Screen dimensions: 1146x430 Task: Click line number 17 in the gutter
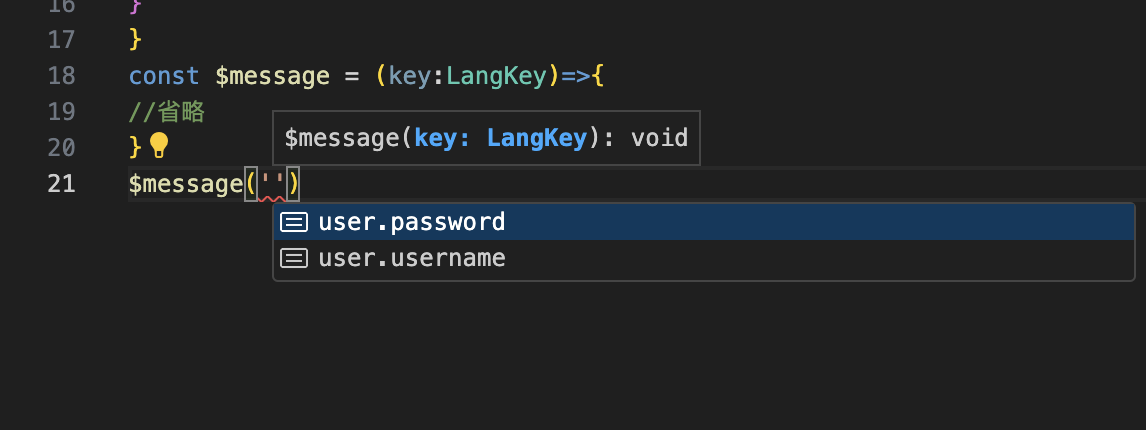[x=62, y=40]
